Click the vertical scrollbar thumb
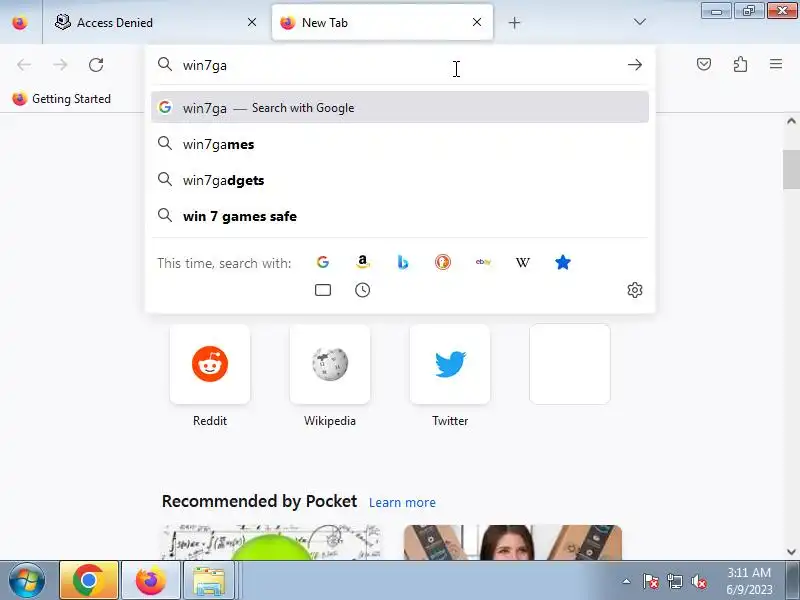The height and width of the screenshot is (600, 800). pyautogui.click(x=791, y=170)
